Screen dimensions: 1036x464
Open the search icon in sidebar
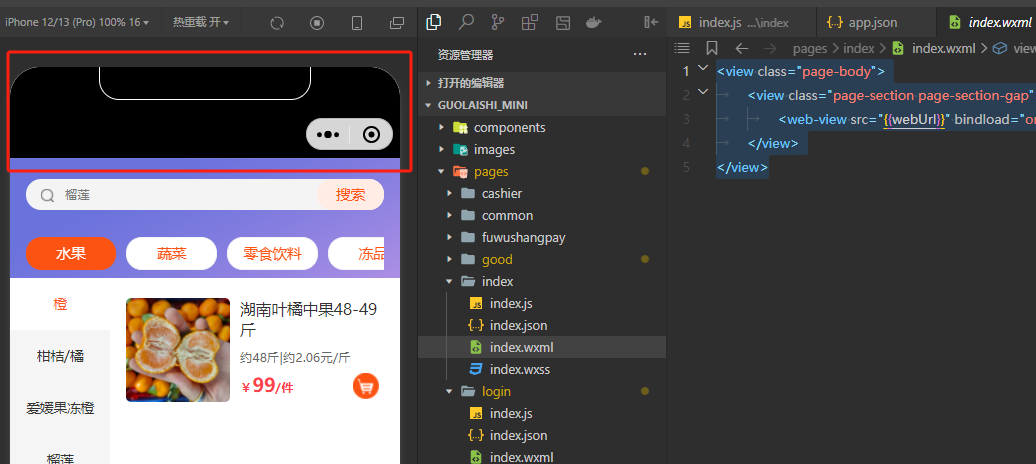pyautogui.click(x=466, y=22)
